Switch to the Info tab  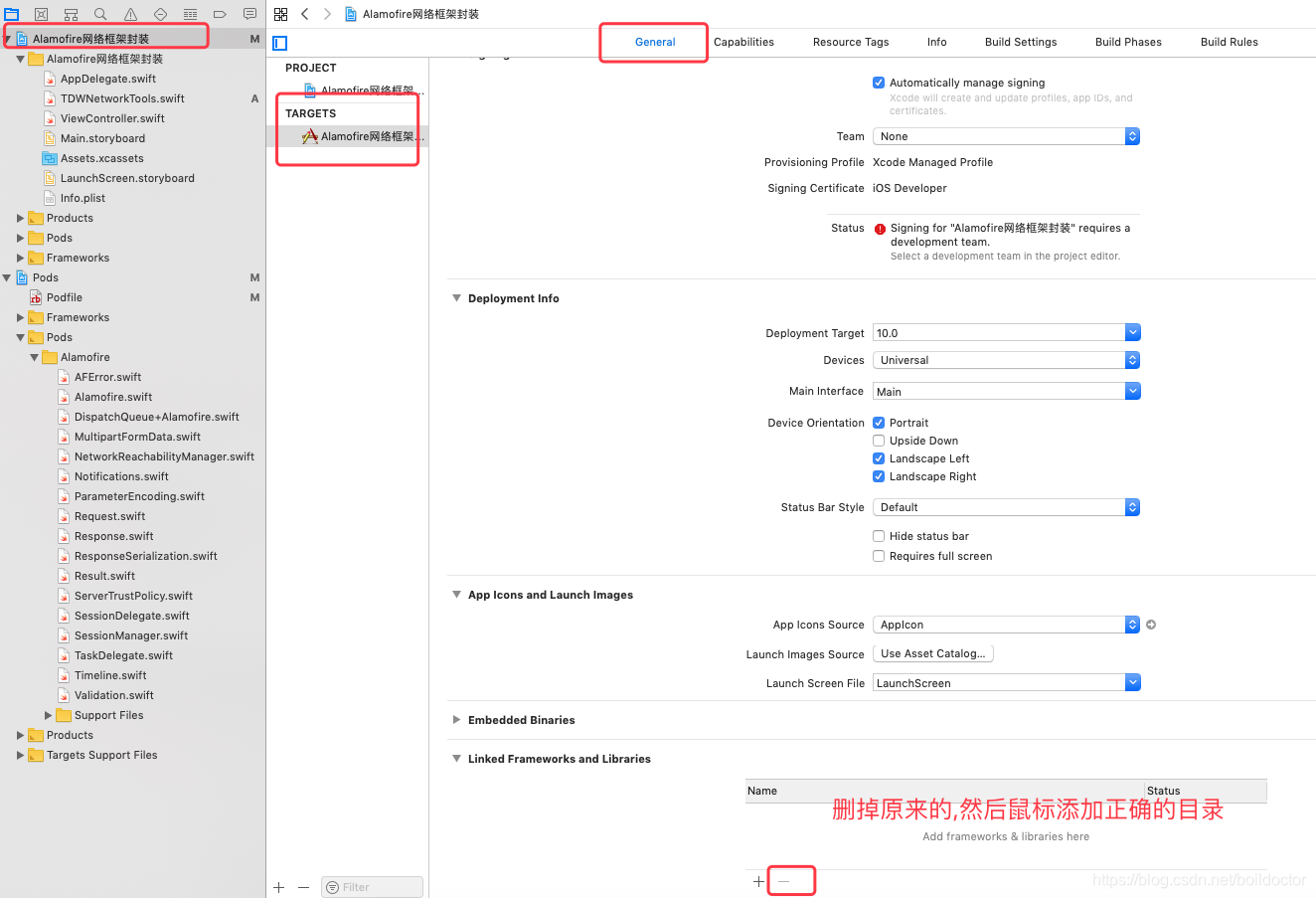tap(936, 42)
